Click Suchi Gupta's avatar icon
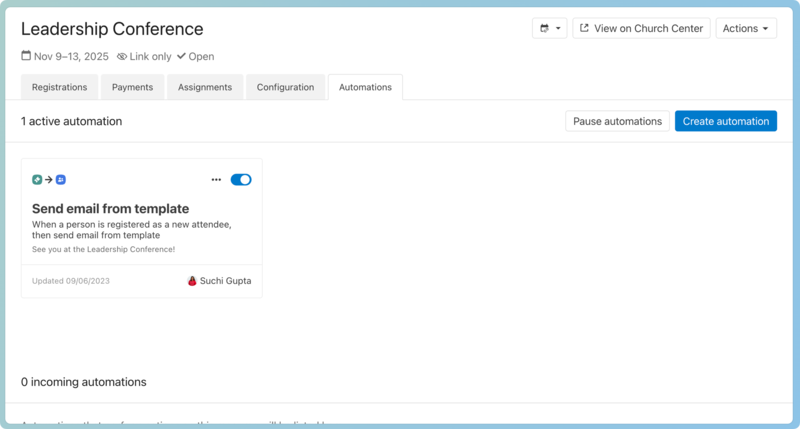800x429 pixels. tap(192, 281)
